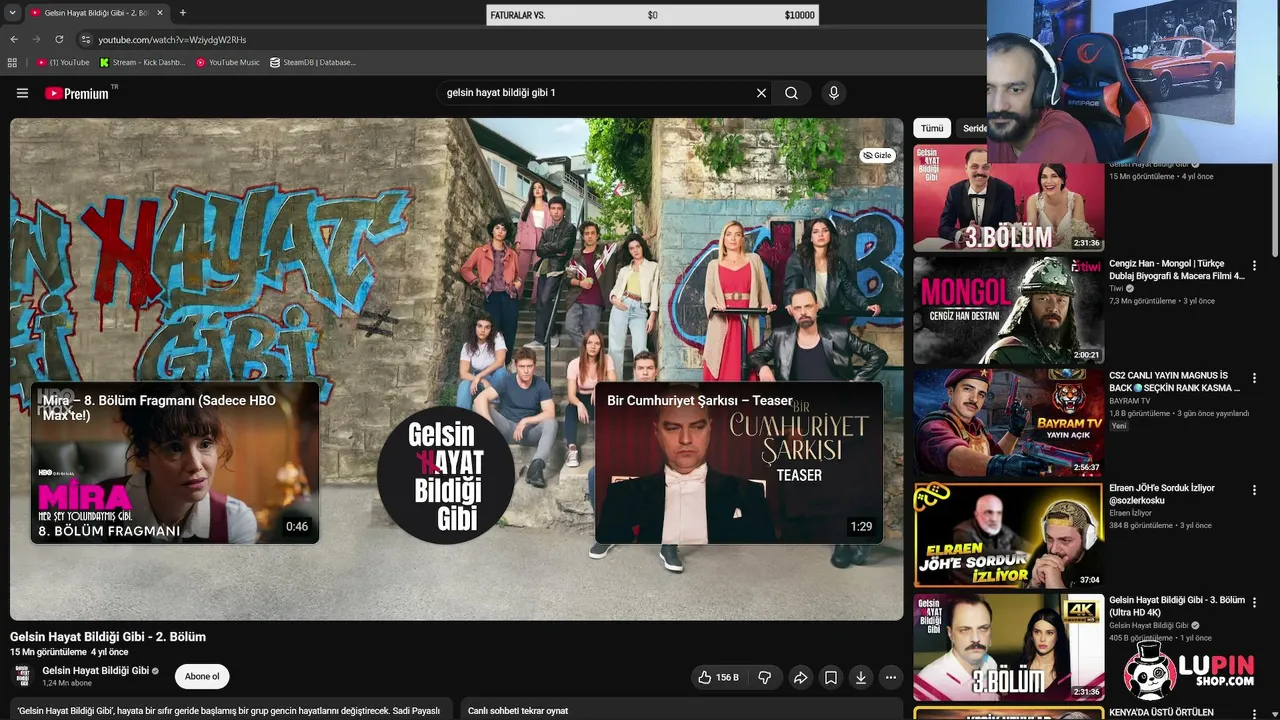Screen dimensions: 1280x720
Task: Open Gelsin Hayat Bildiği Gibi channel name
Action: coord(95,671)
